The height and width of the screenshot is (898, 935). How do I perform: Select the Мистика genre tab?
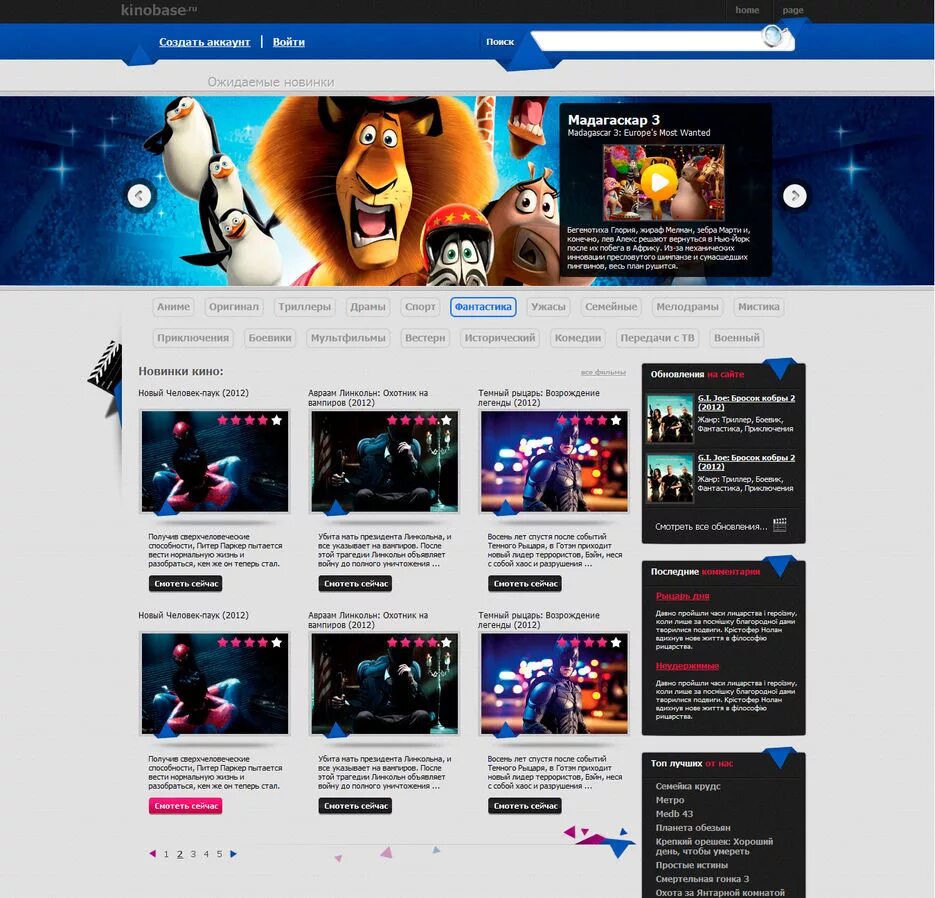coord(758,306)
